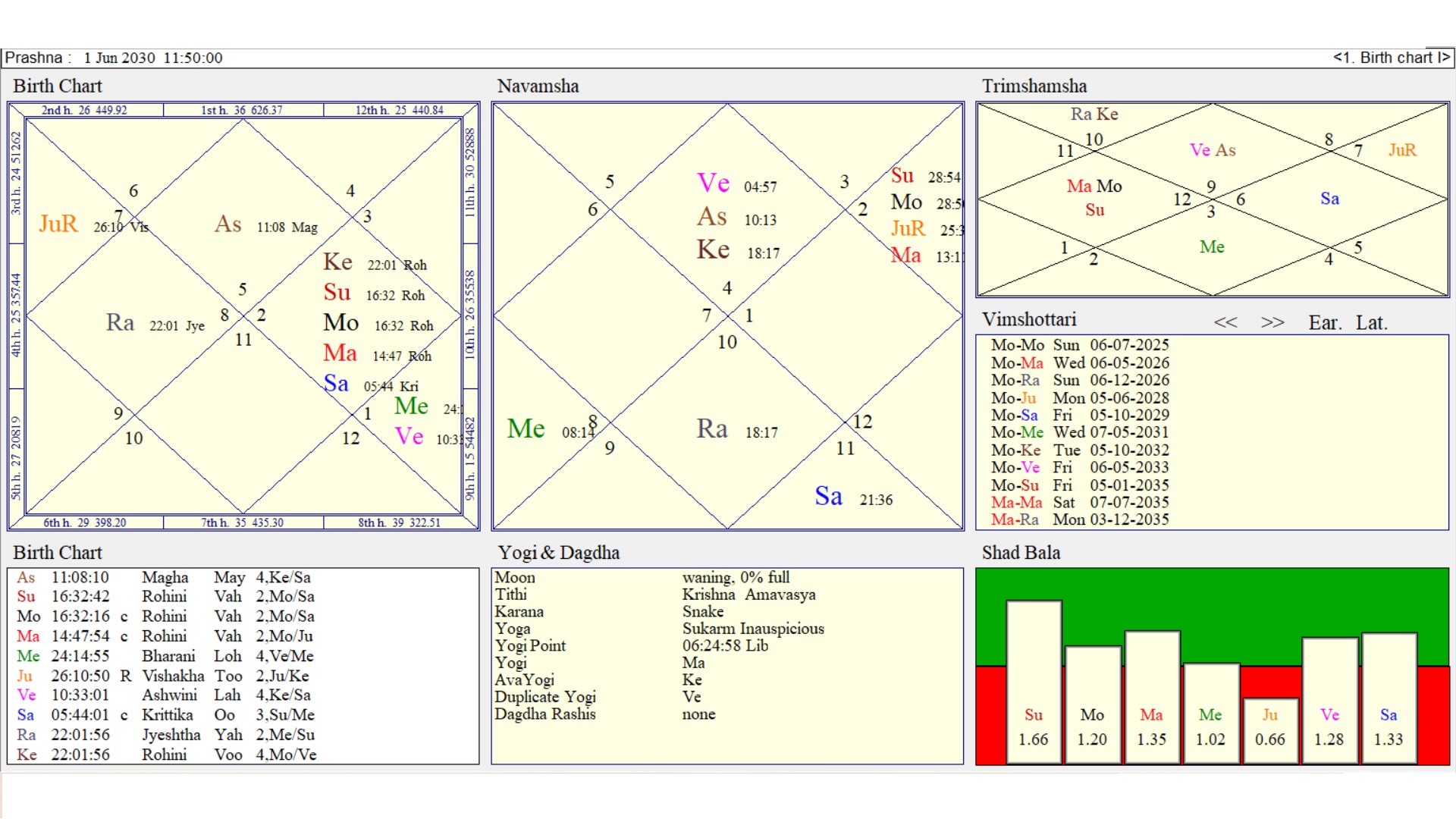Screen dimensions: 1456x819
Task: Click the Dagdha Rashis none entry
Action: [x=605, y=714]
